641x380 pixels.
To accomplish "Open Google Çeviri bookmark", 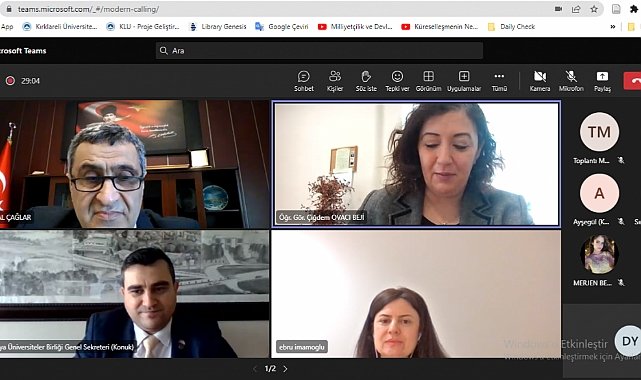I will click(x=282, y=27).
